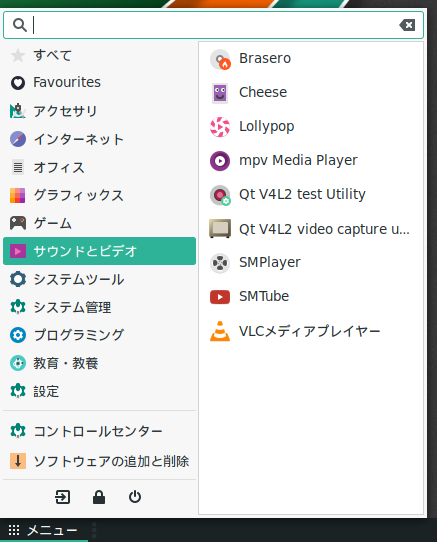
Task: Click the logout icon
Action: point(63,497)
